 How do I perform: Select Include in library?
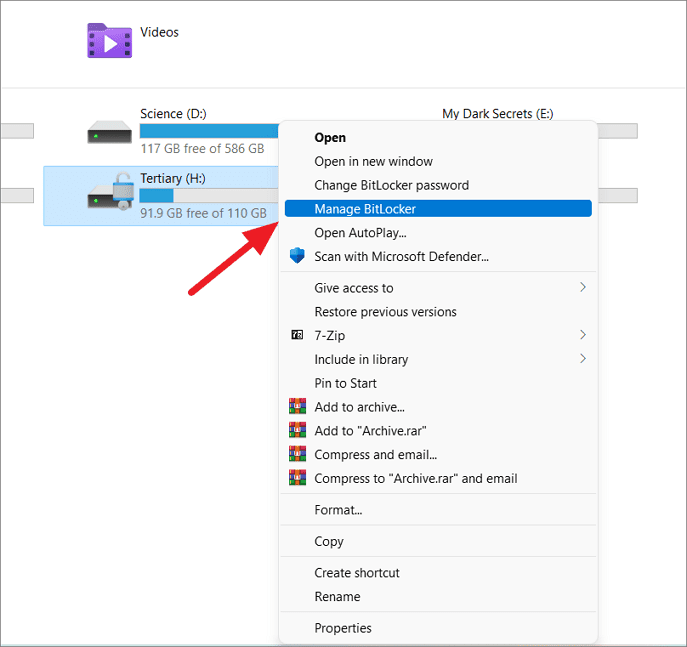(438, 359)
